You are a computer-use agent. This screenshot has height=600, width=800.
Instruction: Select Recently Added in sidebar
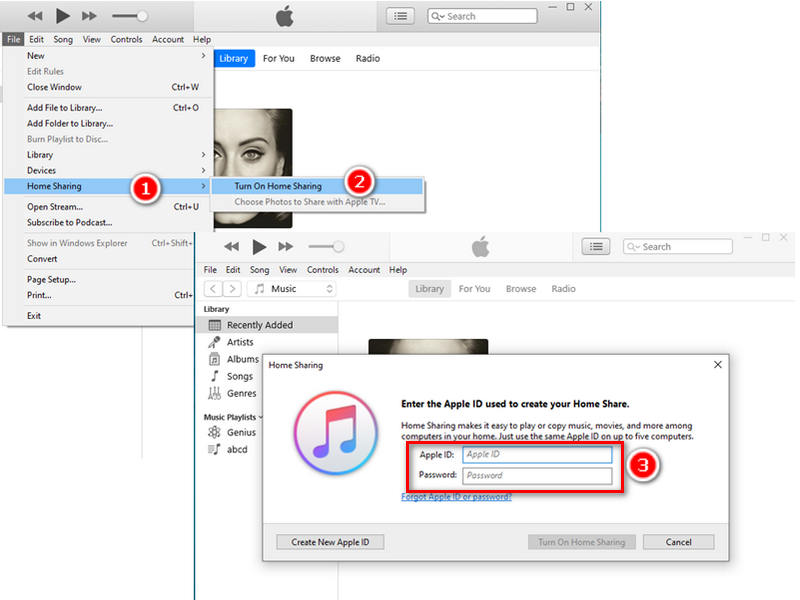[268, 325]
